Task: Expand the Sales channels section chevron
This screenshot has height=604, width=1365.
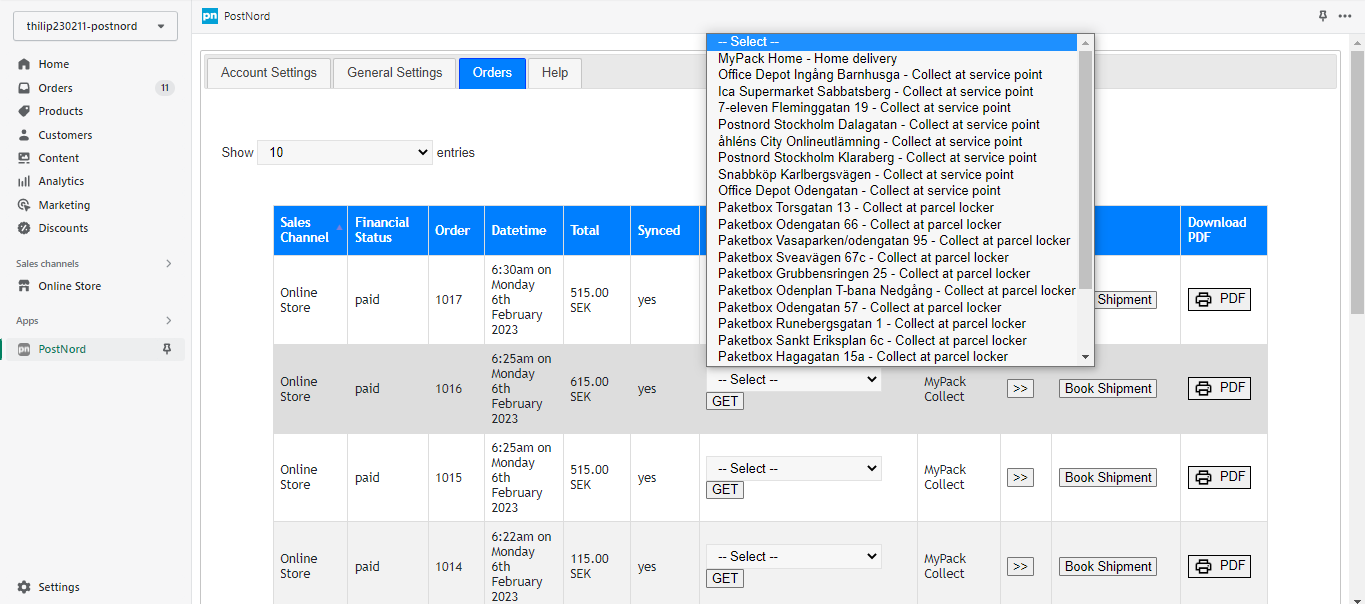Action: 169,263
